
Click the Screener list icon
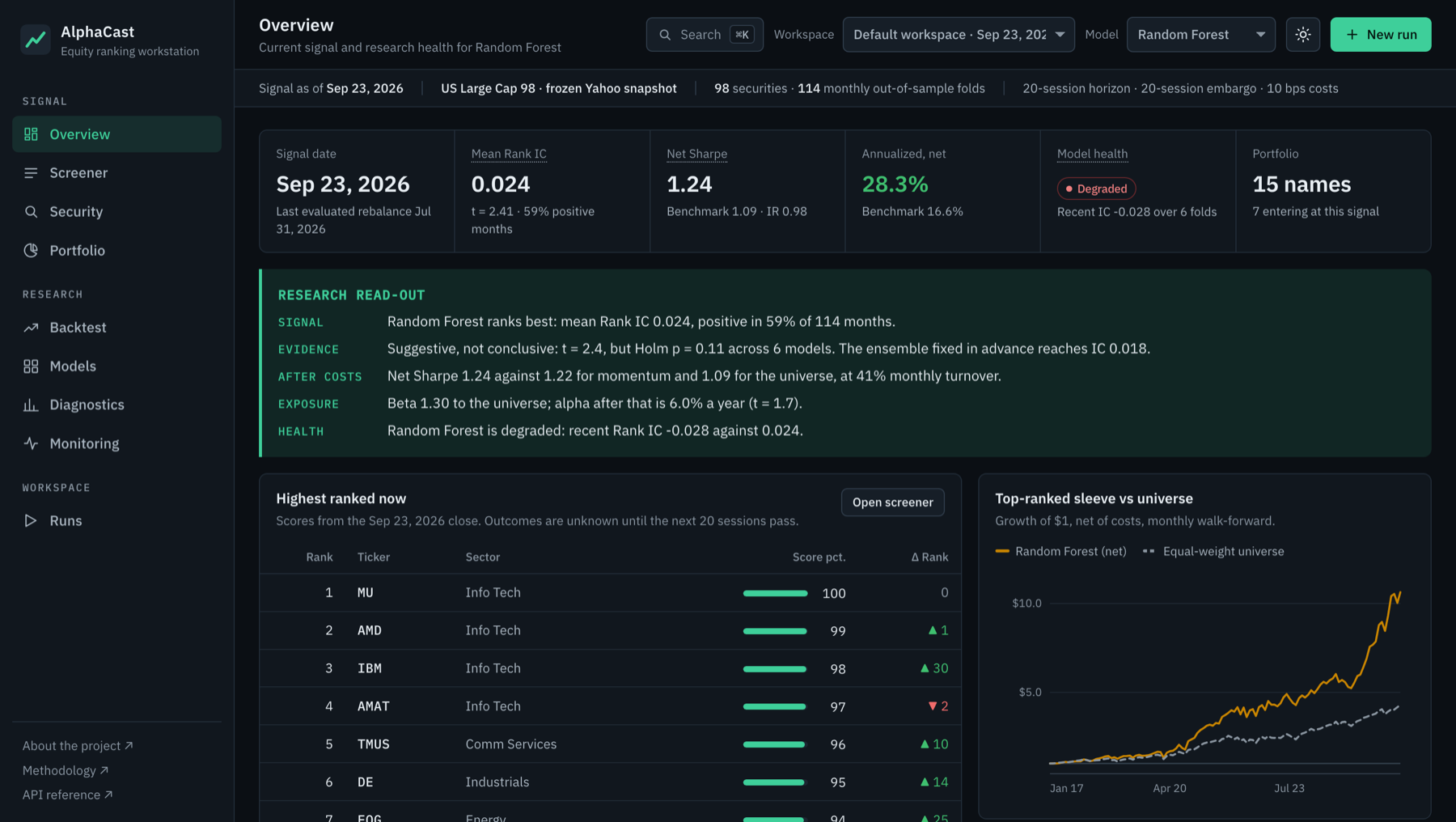coord(31,173)
